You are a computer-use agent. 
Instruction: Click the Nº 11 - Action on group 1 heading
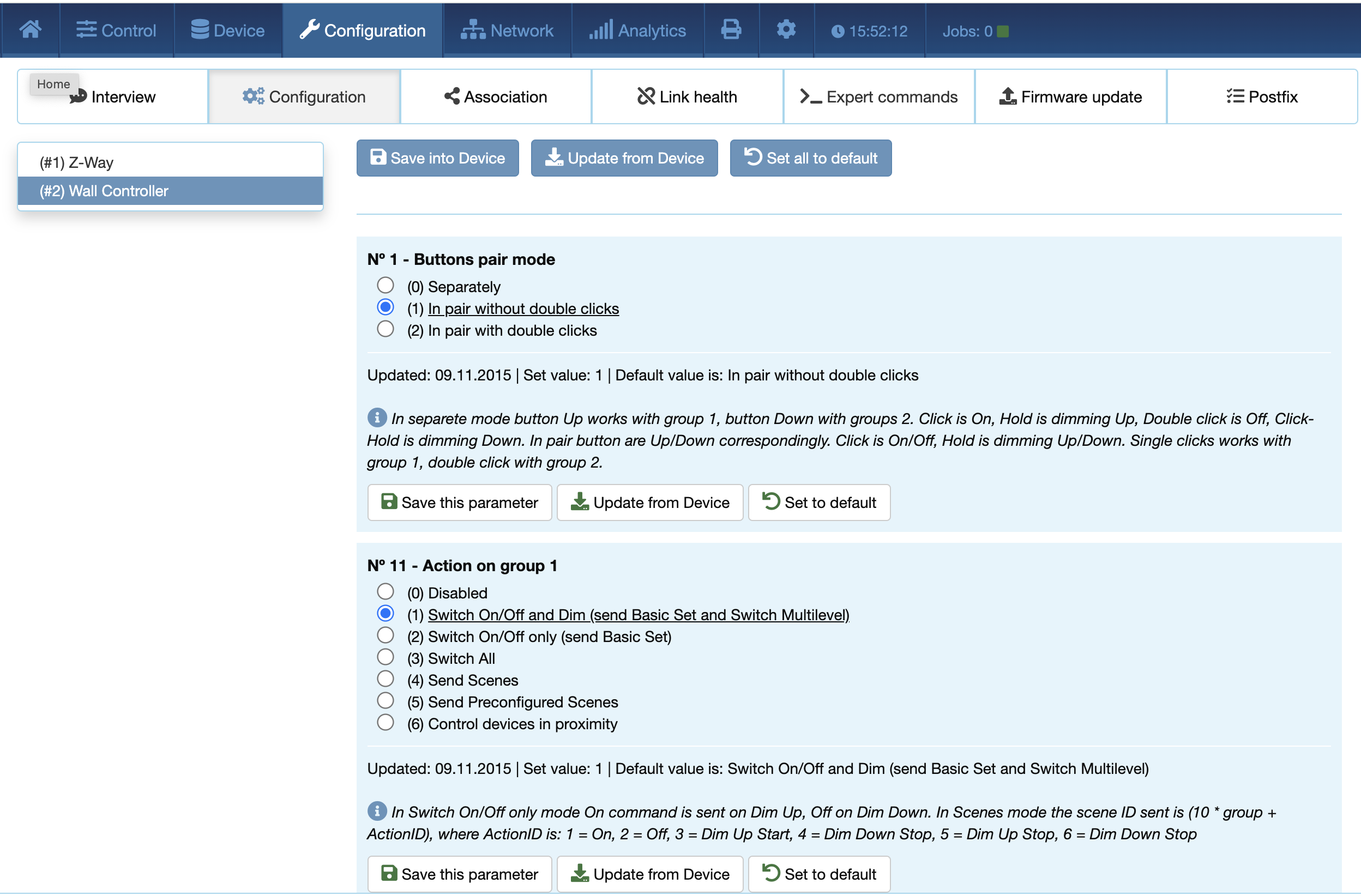coord(462,566)
